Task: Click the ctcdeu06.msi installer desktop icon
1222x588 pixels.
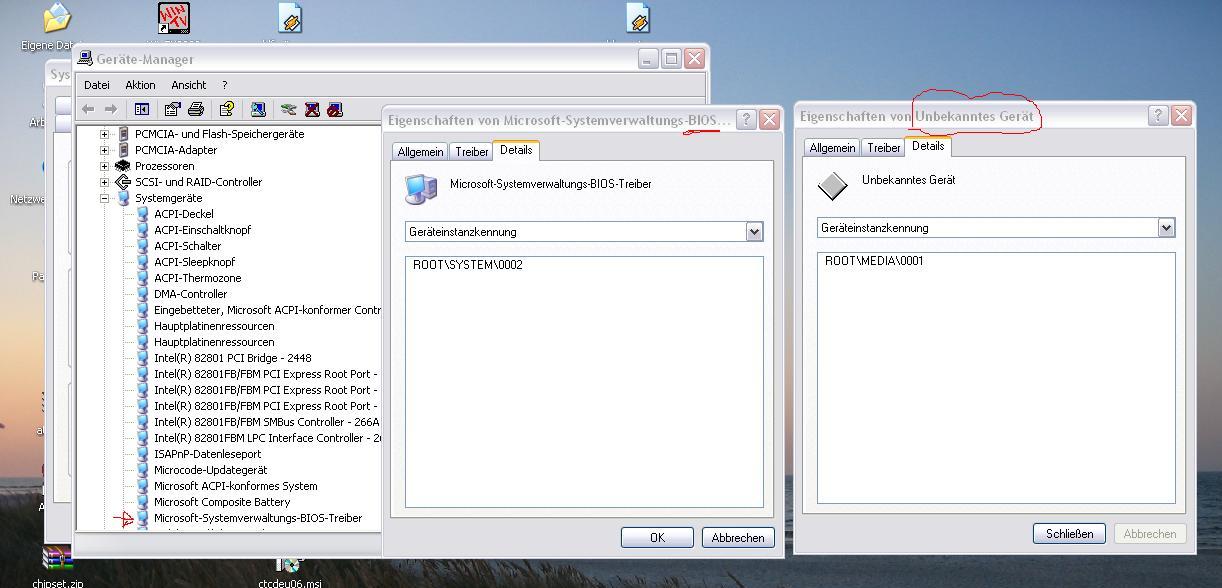Action: coord(289,565)
